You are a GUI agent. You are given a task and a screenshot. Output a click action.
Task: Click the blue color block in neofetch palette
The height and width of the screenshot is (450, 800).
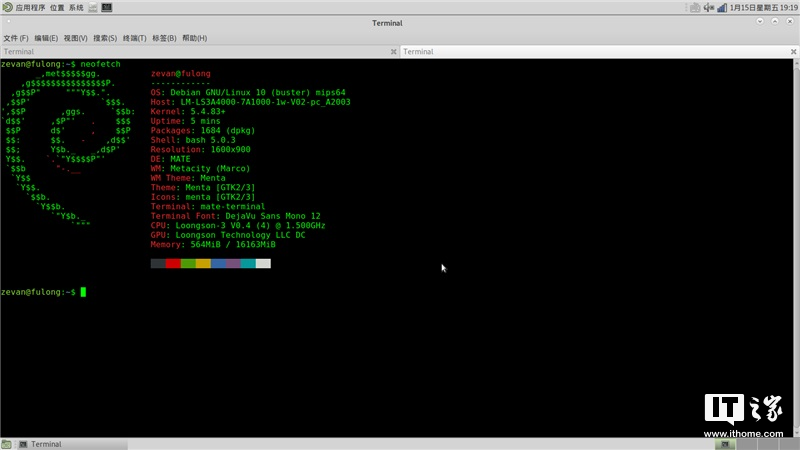[218, 263]
